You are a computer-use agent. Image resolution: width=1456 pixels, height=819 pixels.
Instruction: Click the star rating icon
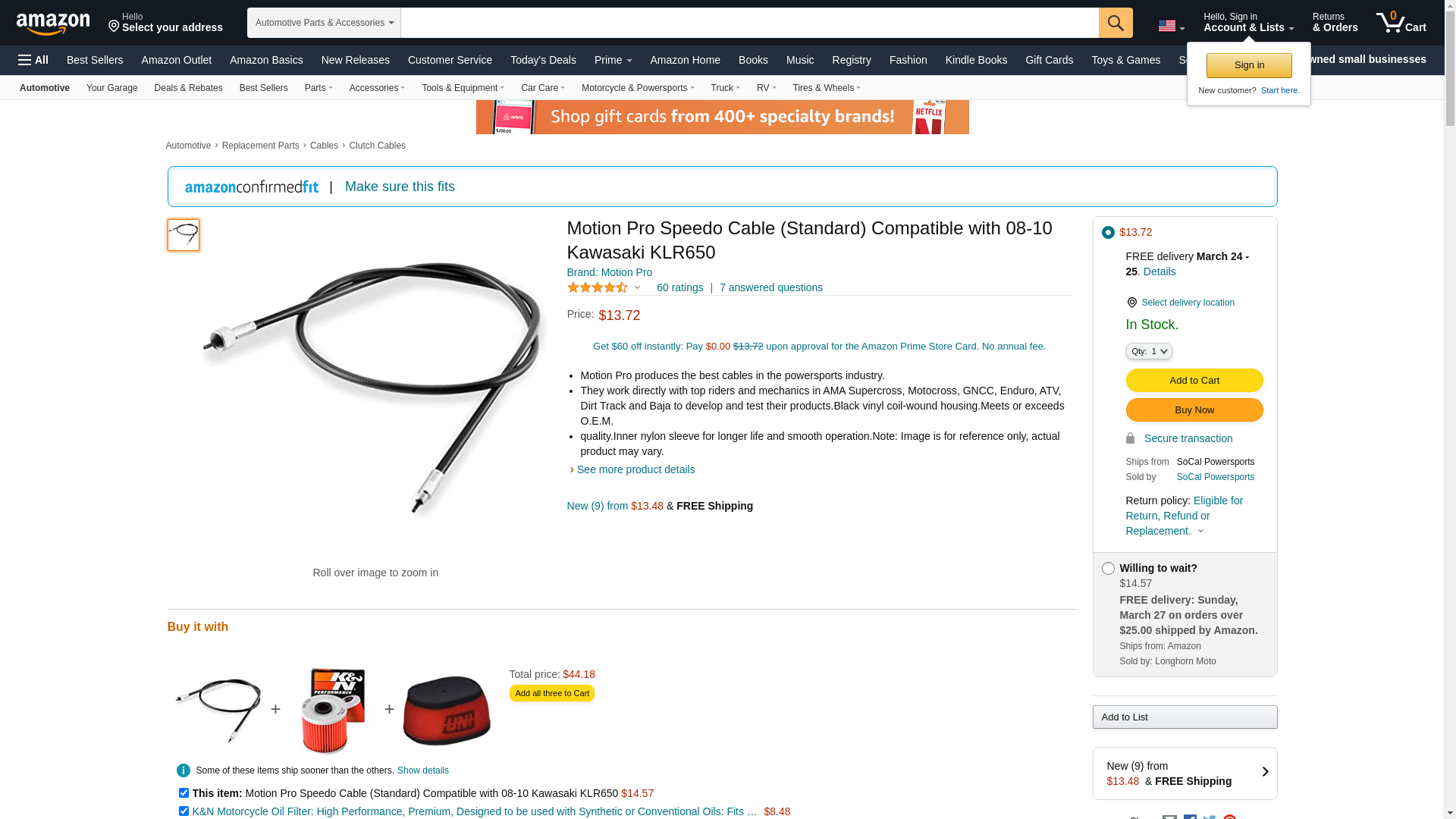point(598,287)
